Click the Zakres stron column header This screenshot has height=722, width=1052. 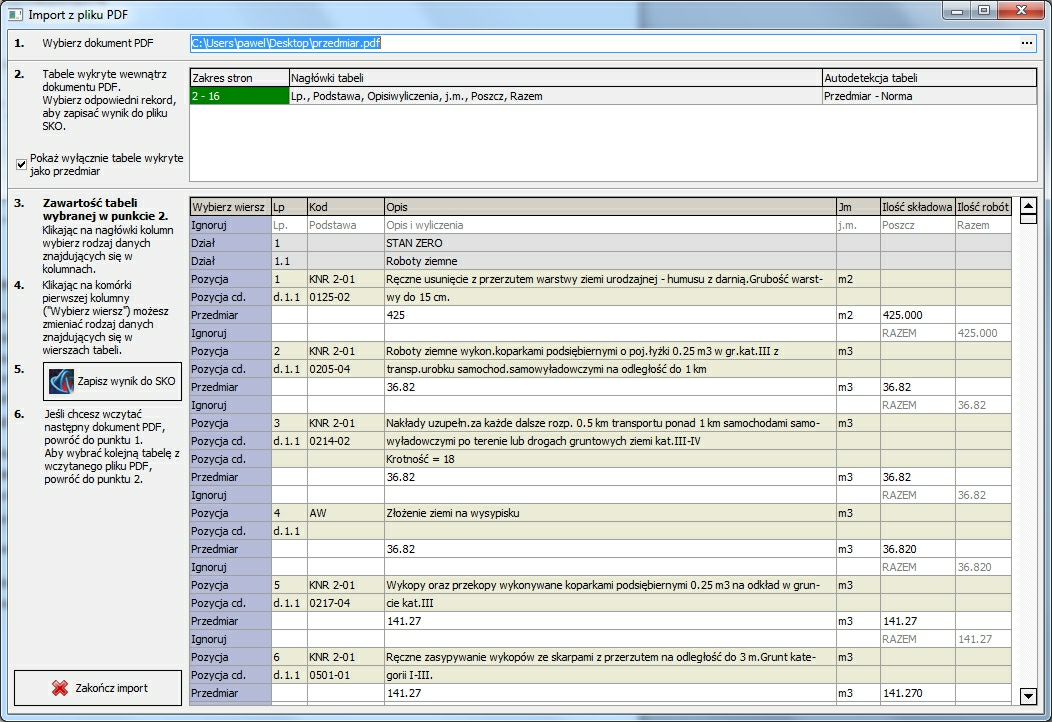[240, 78]
